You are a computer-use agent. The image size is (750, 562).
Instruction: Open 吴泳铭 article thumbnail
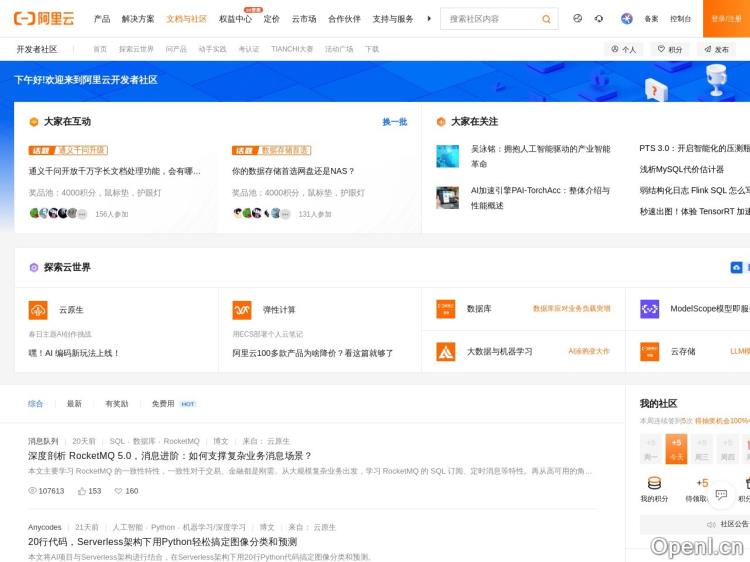(x=447, y=156)
